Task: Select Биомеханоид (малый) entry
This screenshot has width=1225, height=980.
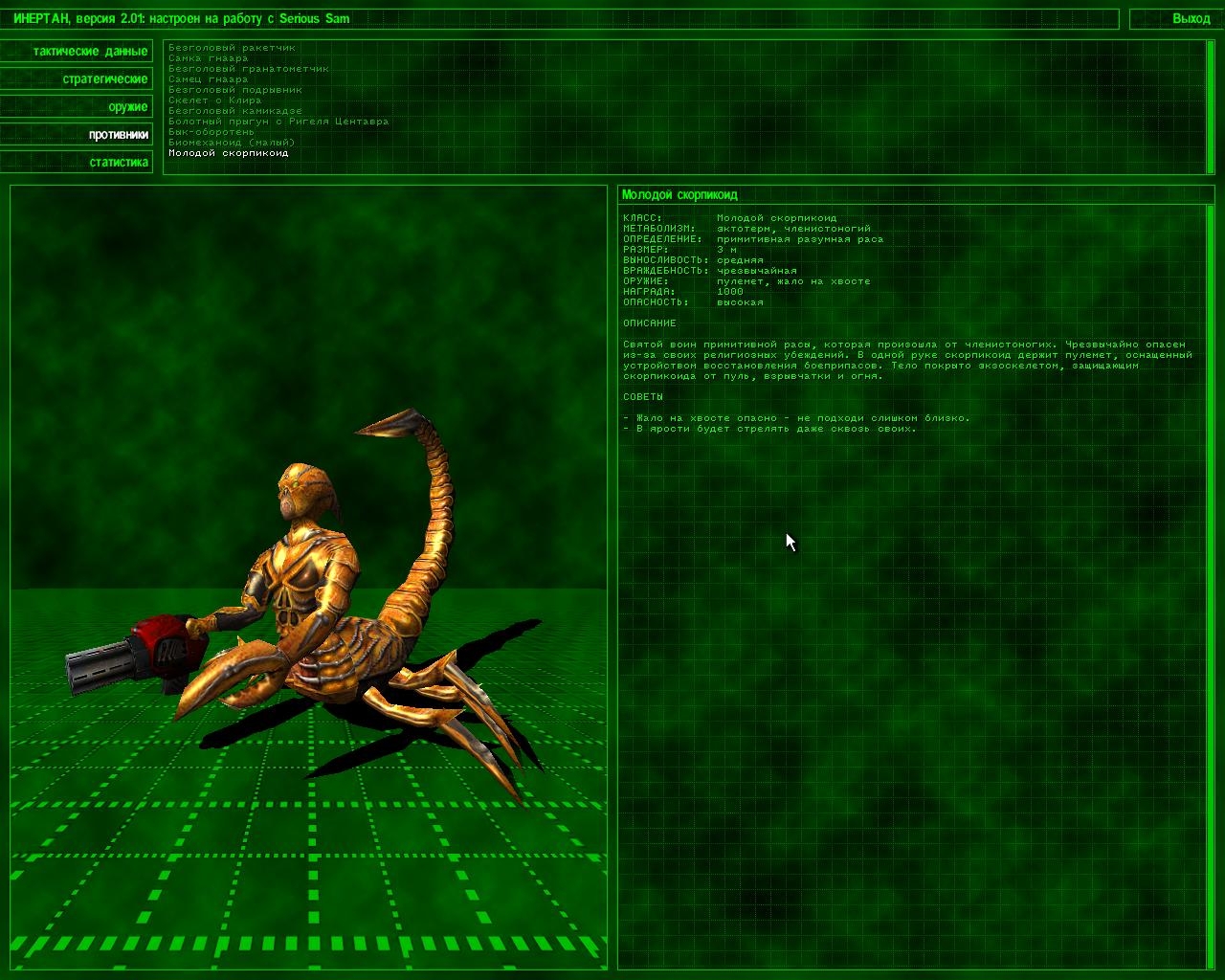Action: 233,142
